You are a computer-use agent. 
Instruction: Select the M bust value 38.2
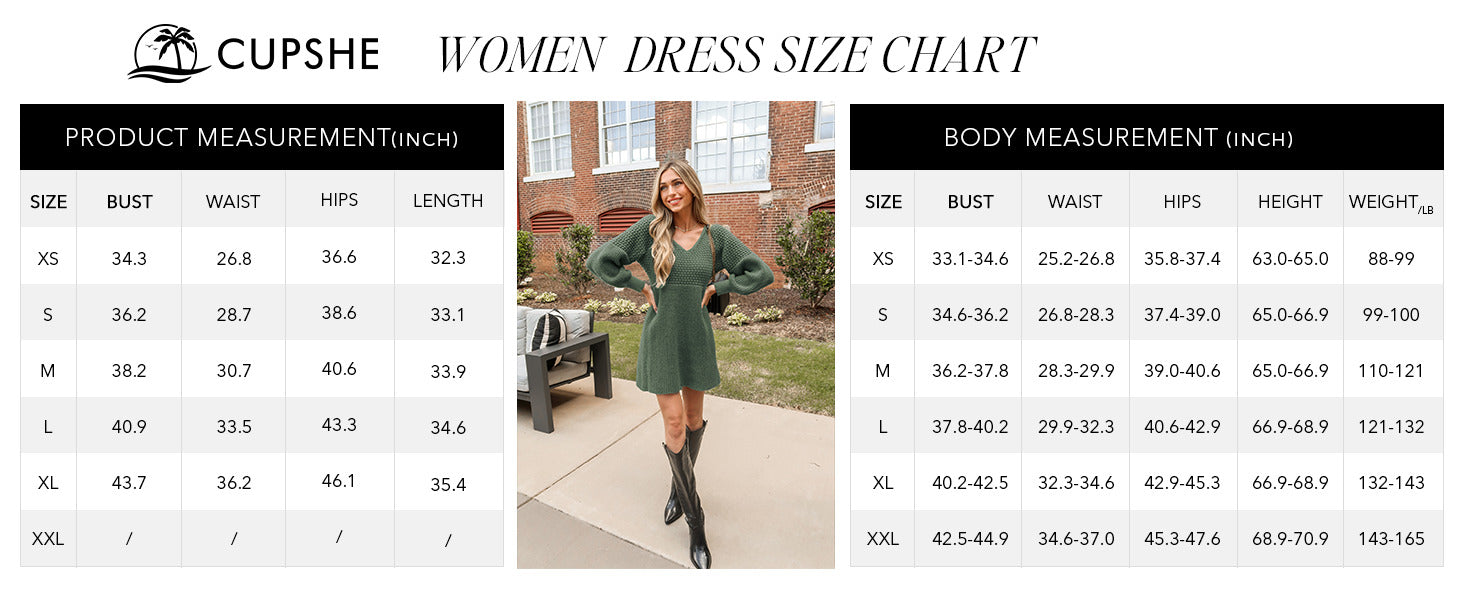(x=129, y=371)
